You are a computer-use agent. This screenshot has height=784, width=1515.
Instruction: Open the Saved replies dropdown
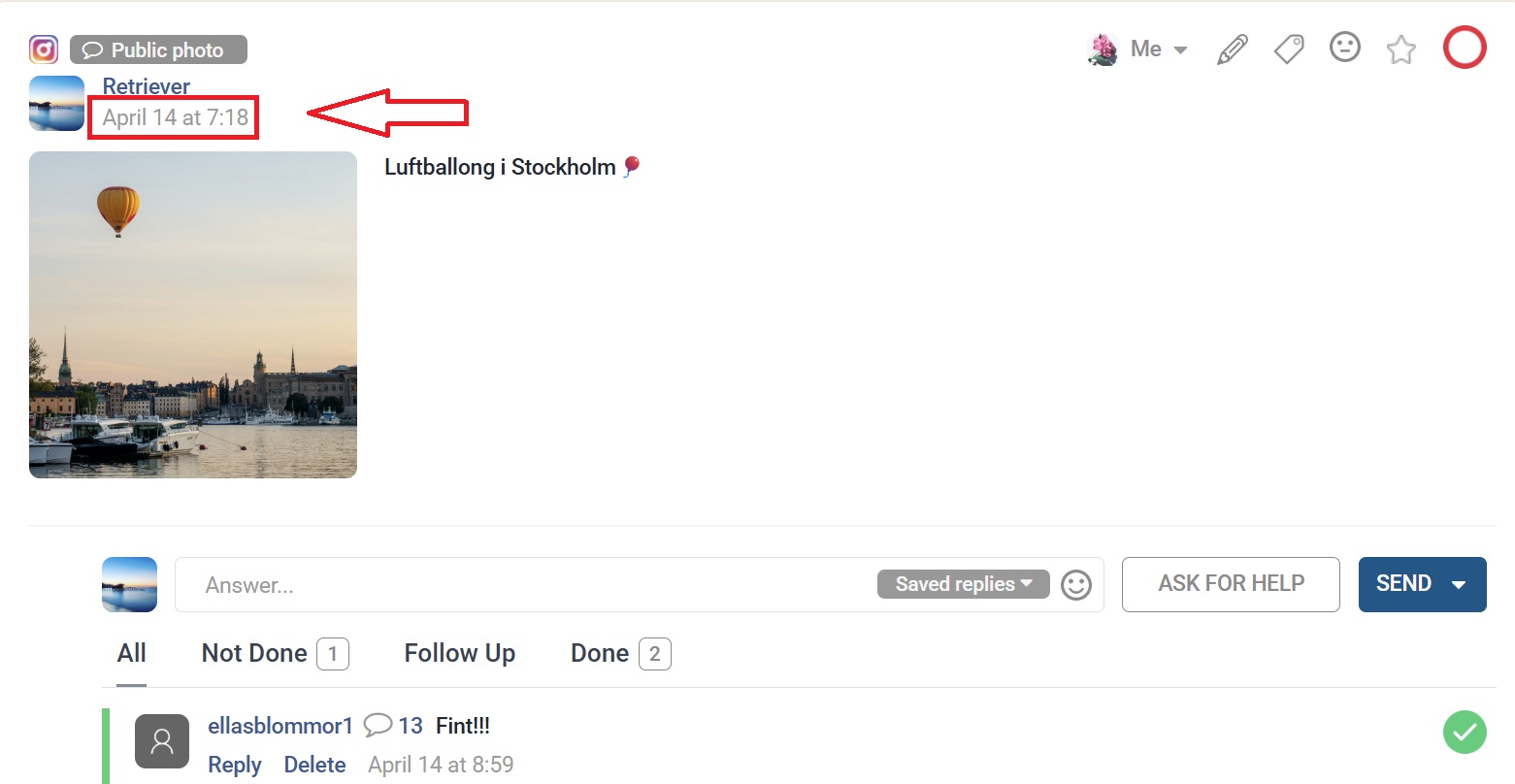point(964,584)
